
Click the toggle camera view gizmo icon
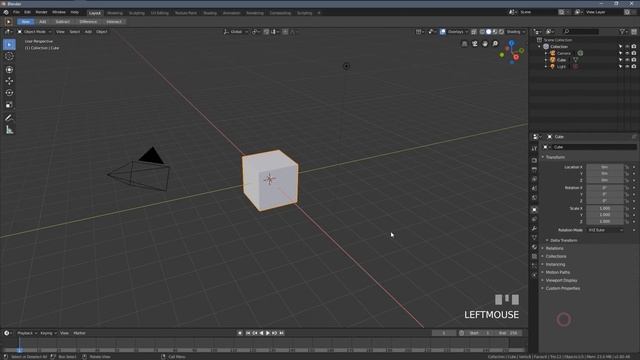475,44
